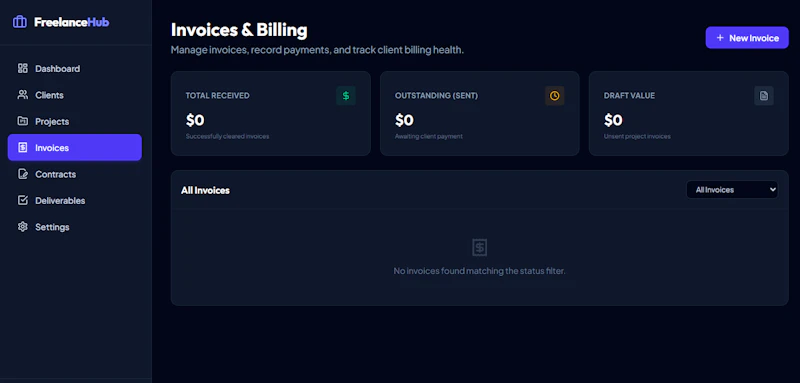Click the TOTAL RECEIVED label

[x=217, y=96]
